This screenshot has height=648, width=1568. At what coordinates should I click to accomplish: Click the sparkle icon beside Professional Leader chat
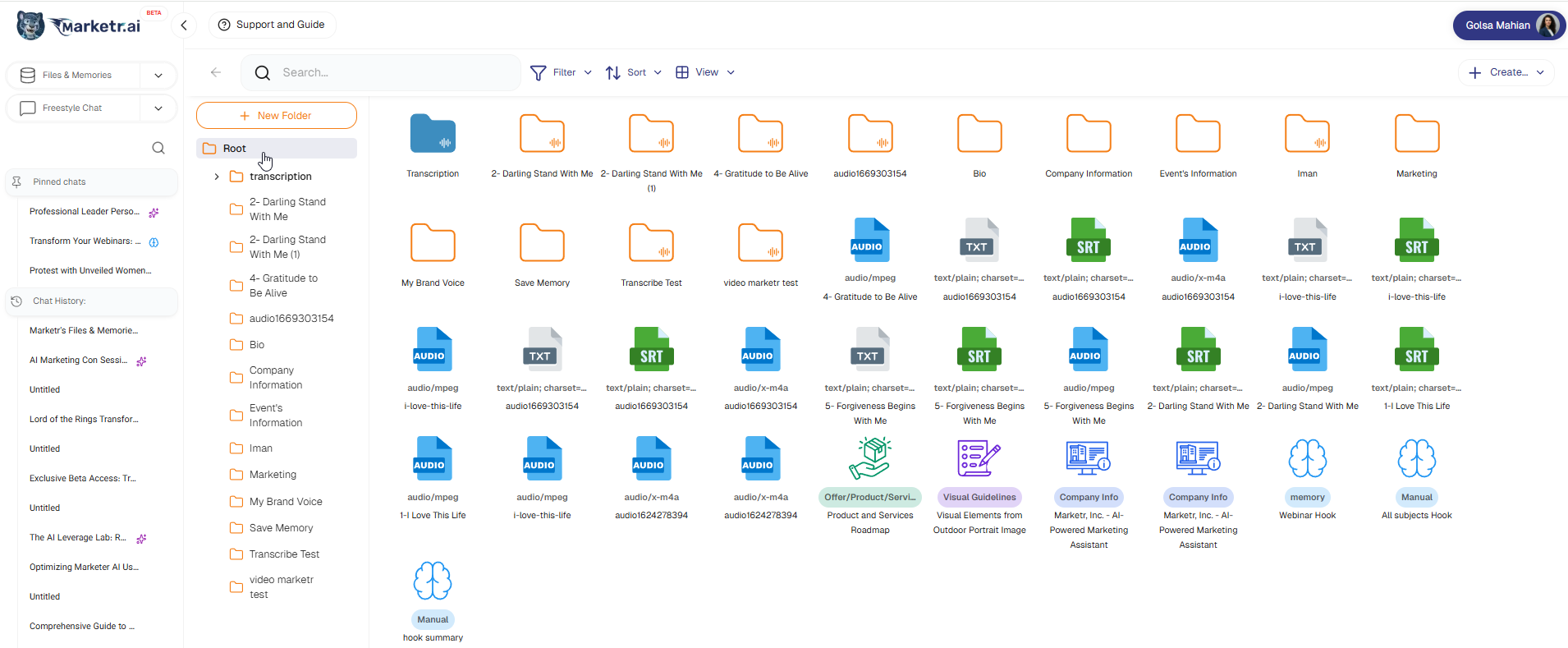click(154, 212)
